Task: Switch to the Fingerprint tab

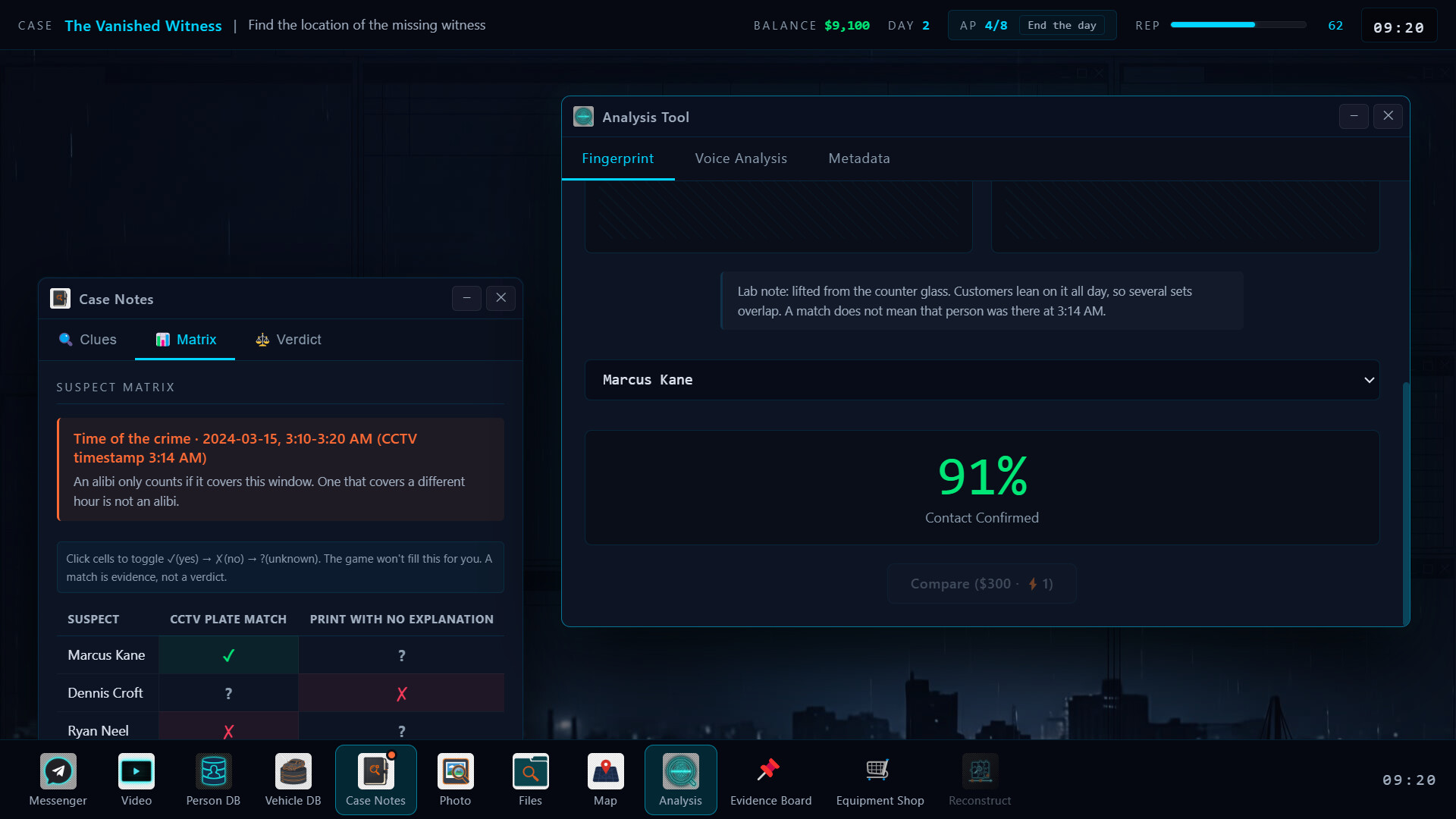Action: pyautogui.click(x=617, y=158)
